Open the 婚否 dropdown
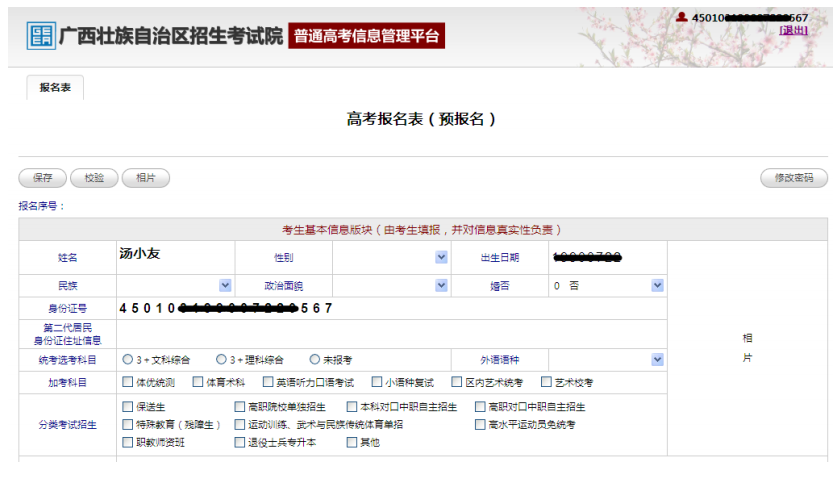Image resolution: width=839 pixels, height=493 pixels. (x=657, y=285)
